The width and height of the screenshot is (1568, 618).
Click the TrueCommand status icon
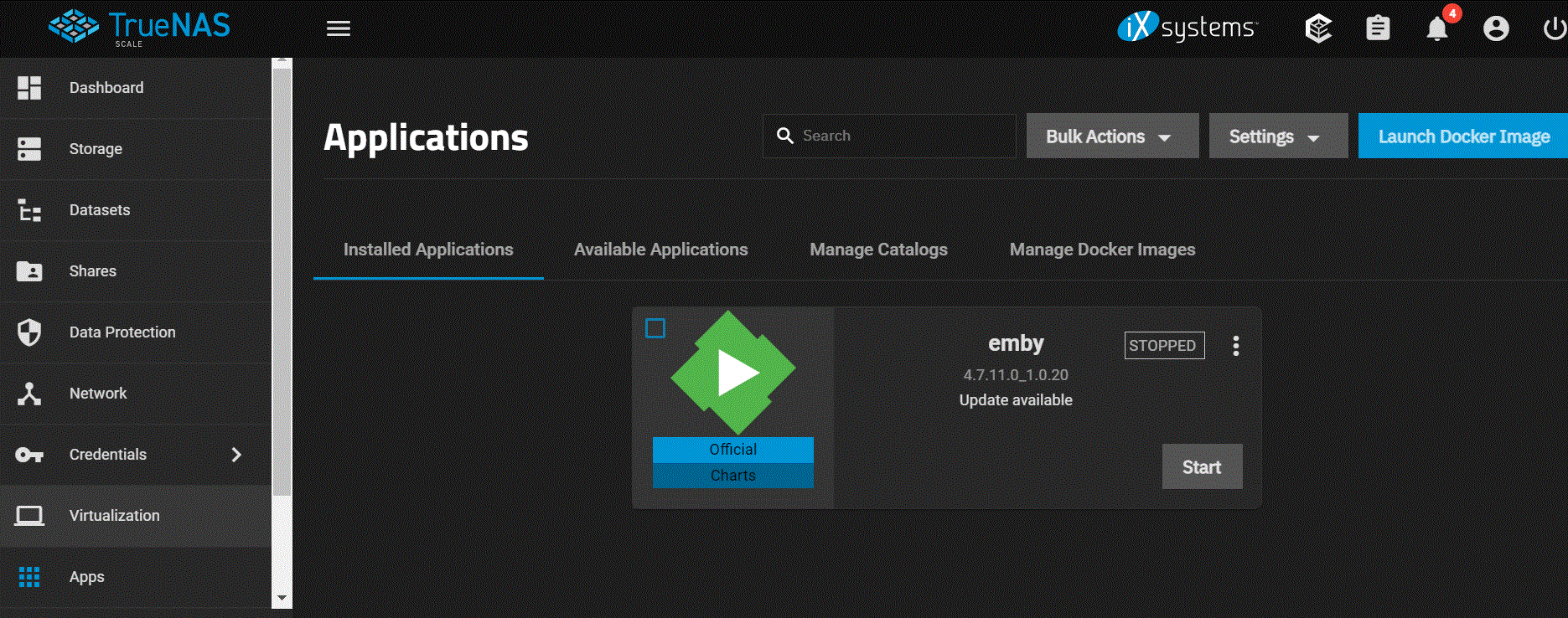(x=1318, y=29)
